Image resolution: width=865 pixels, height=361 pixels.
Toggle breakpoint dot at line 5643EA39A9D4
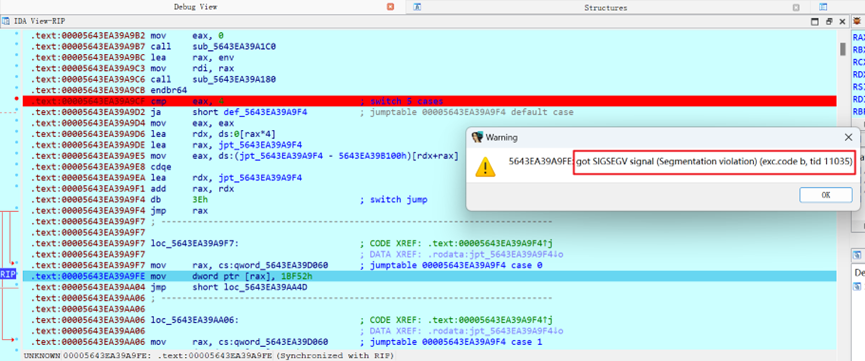[x=16, y=121]
